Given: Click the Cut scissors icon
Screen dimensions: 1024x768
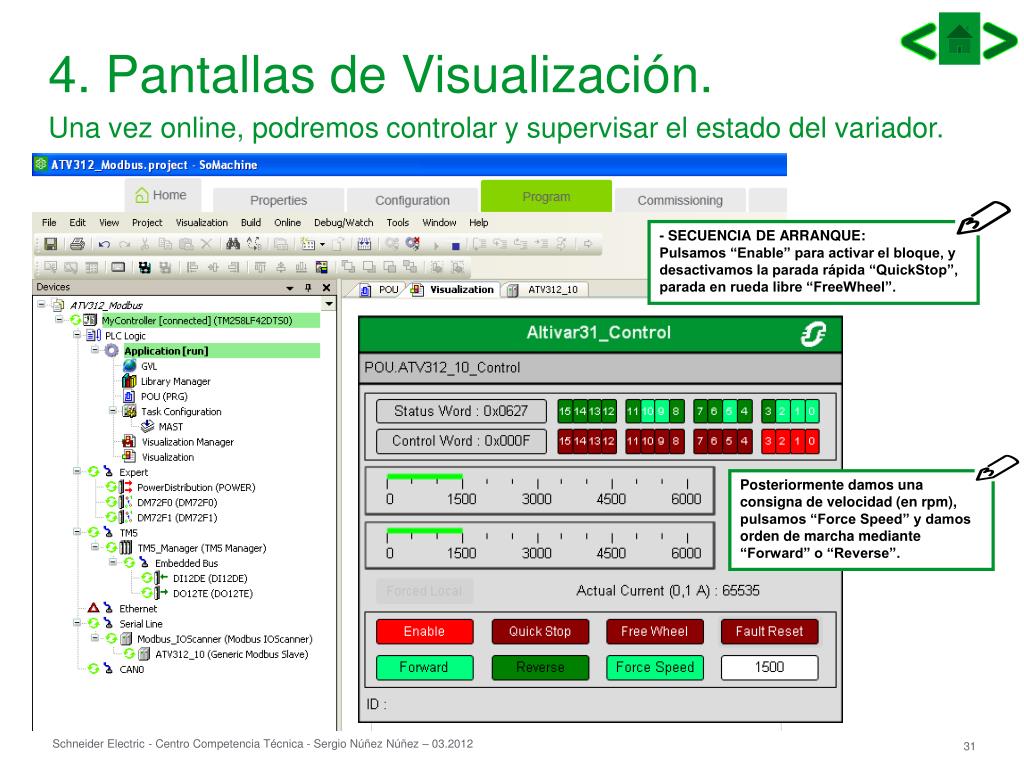Looking at the screenshot, I should 145,244.
